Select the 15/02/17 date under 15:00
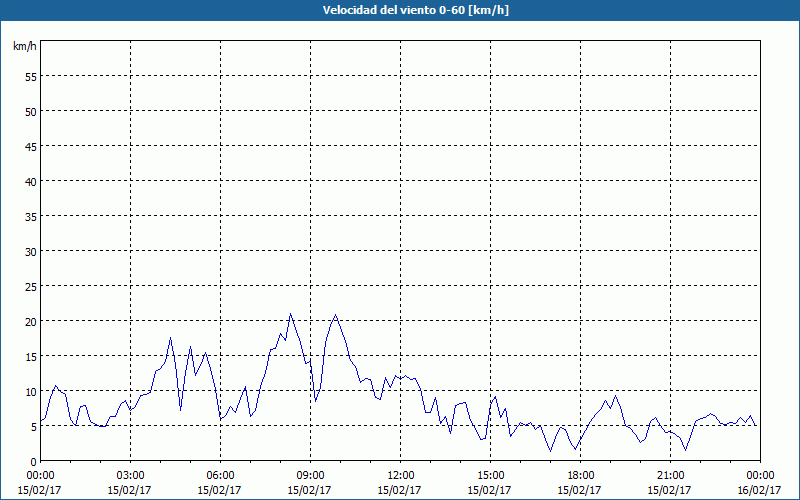The height and width of the screenshot is (500, 800). (x=489, y=490)
